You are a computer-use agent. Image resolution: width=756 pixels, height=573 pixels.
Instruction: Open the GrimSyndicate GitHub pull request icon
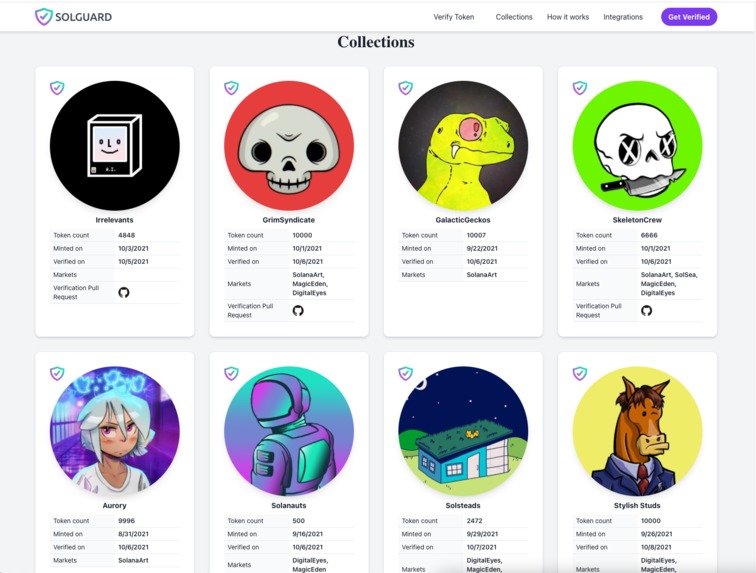[298, 311]
